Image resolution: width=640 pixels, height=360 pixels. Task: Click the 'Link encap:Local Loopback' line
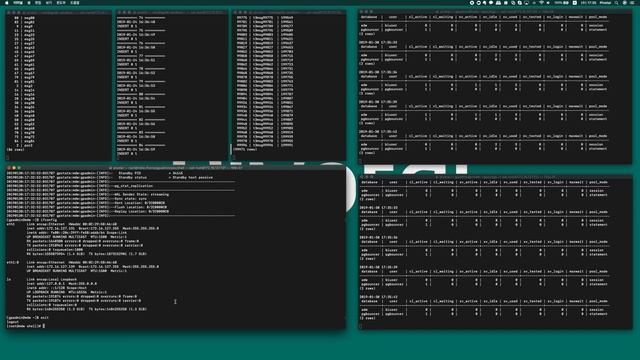tap(51, 279)
